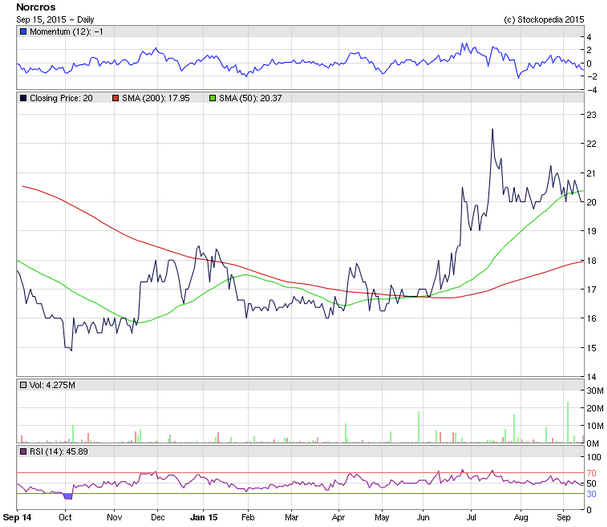Image resolution: width=607 pixels, height=527 pixels.
Task: Click the price axis value 16
Action: [x=592, y=319]
